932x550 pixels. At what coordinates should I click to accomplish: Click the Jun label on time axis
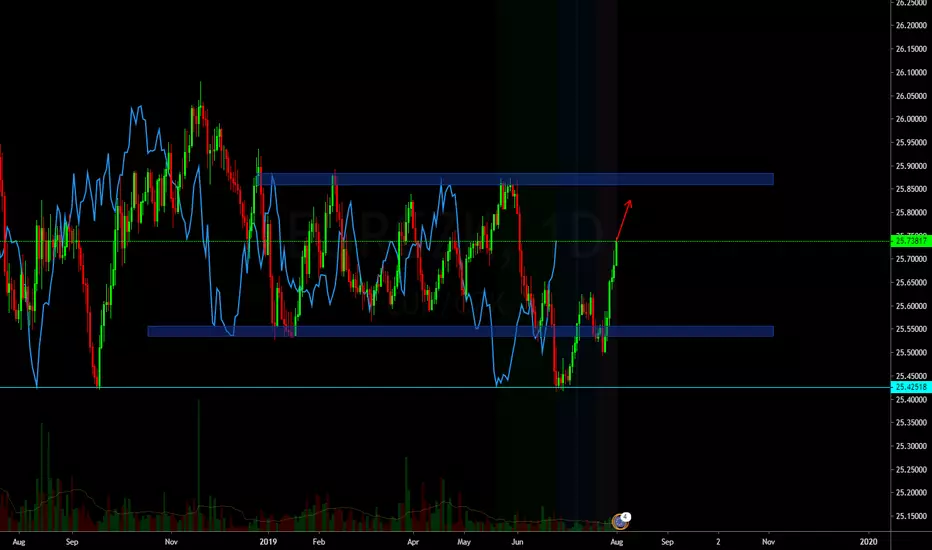click(517, 542)
